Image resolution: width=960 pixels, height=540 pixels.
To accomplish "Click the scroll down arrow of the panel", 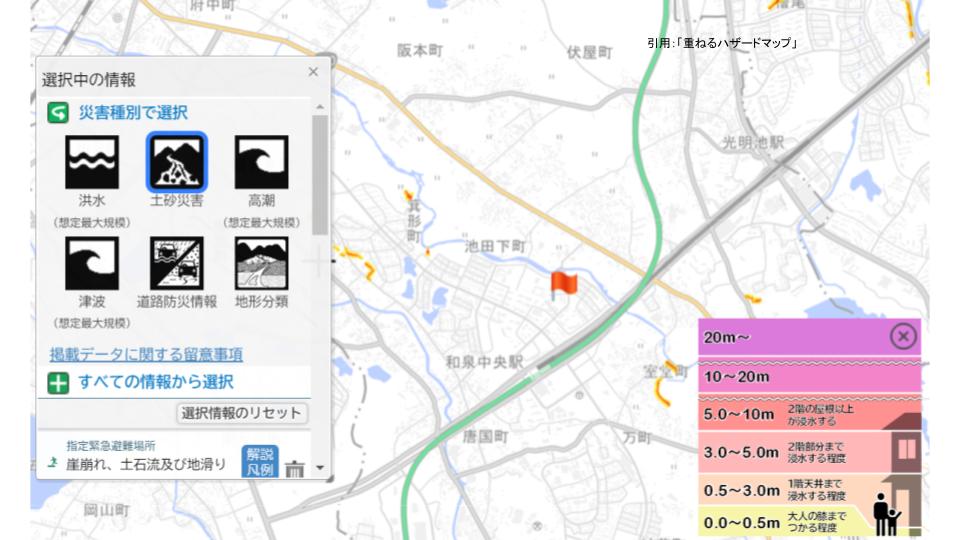I will click(320, 468).
